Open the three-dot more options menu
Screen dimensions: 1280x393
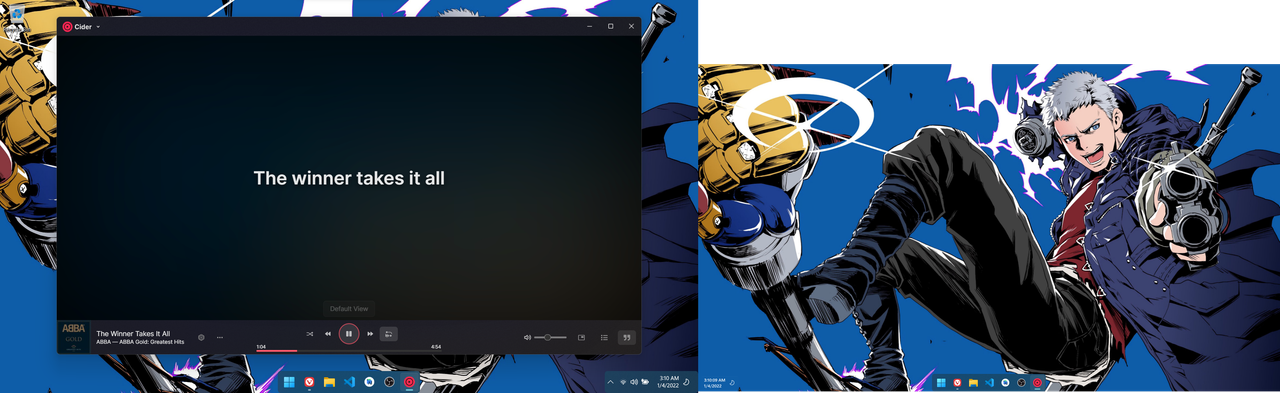(x=220, y=337)
